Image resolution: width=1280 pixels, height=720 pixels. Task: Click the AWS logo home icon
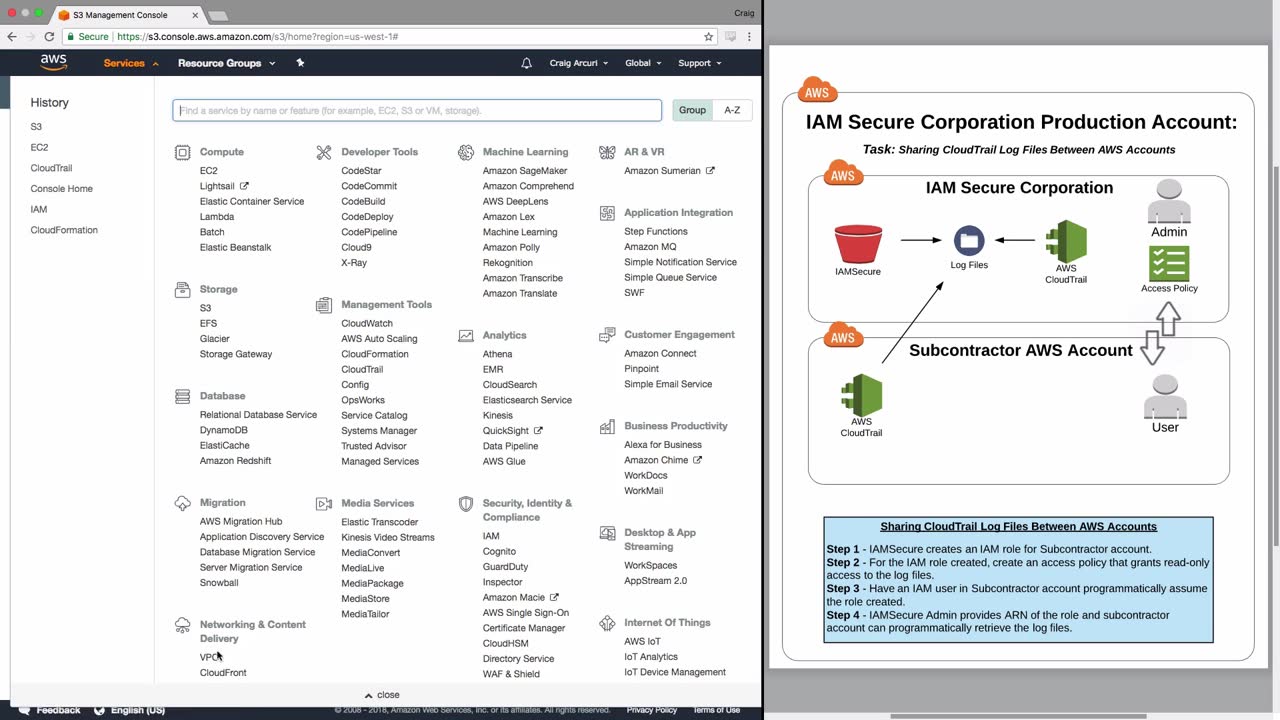[54, 62]
